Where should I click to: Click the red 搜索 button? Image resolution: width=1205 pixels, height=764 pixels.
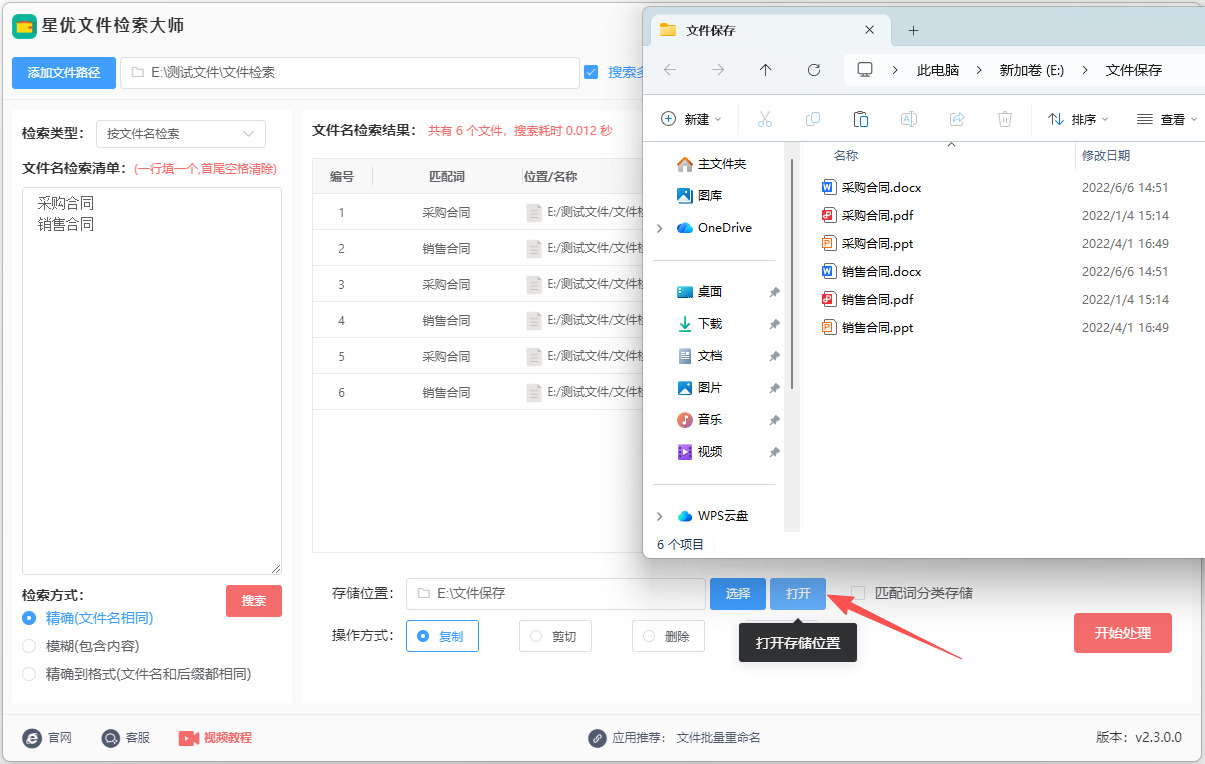254,601
